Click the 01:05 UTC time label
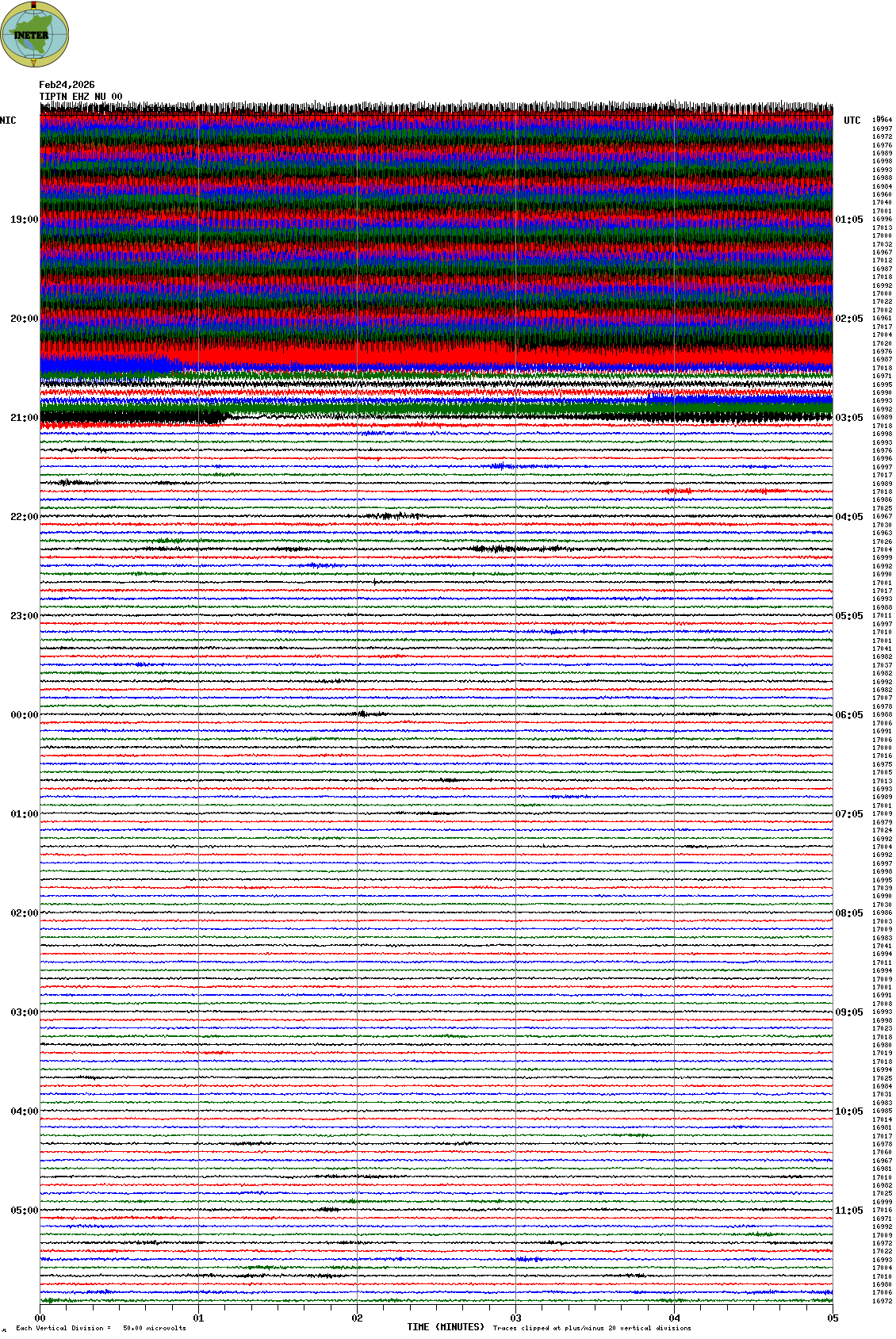Viewport: 896px width, 1339px height. 848,220
